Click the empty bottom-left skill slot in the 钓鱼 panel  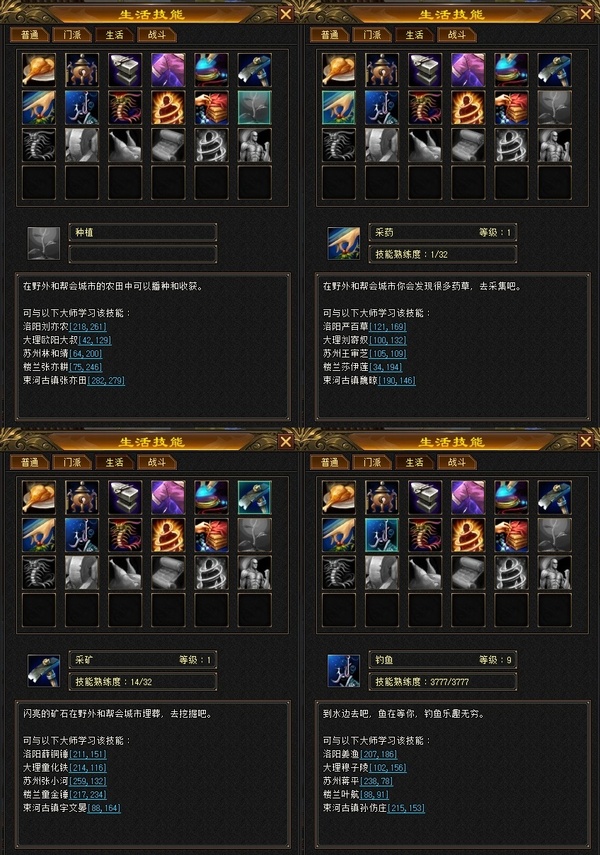tap(339, 610)
